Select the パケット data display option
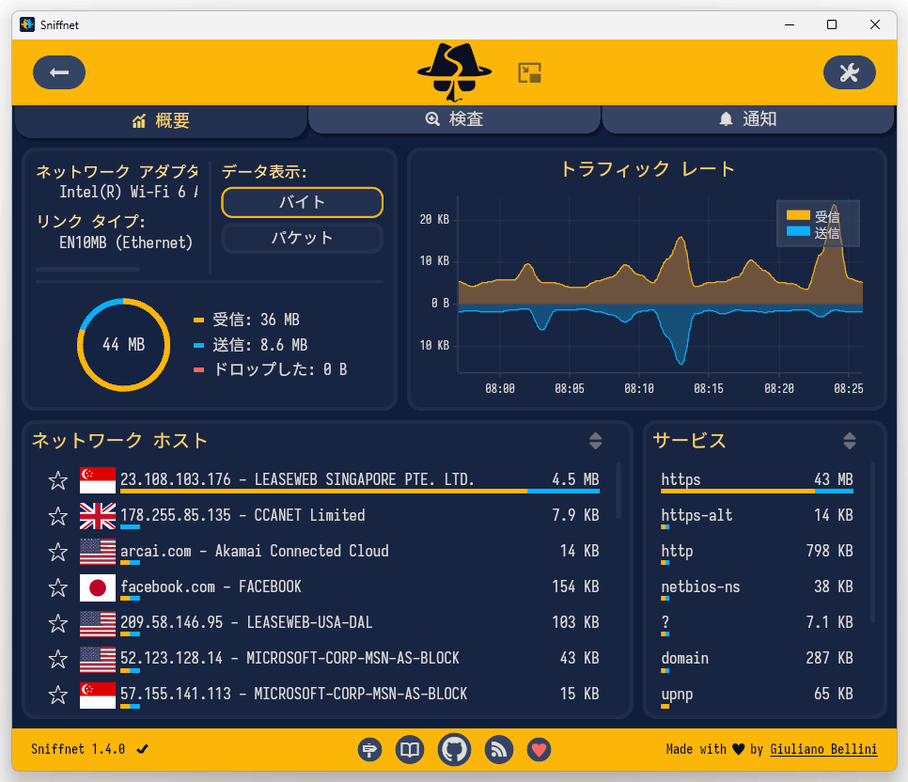 pyautogui.click(x=302, y=238)
